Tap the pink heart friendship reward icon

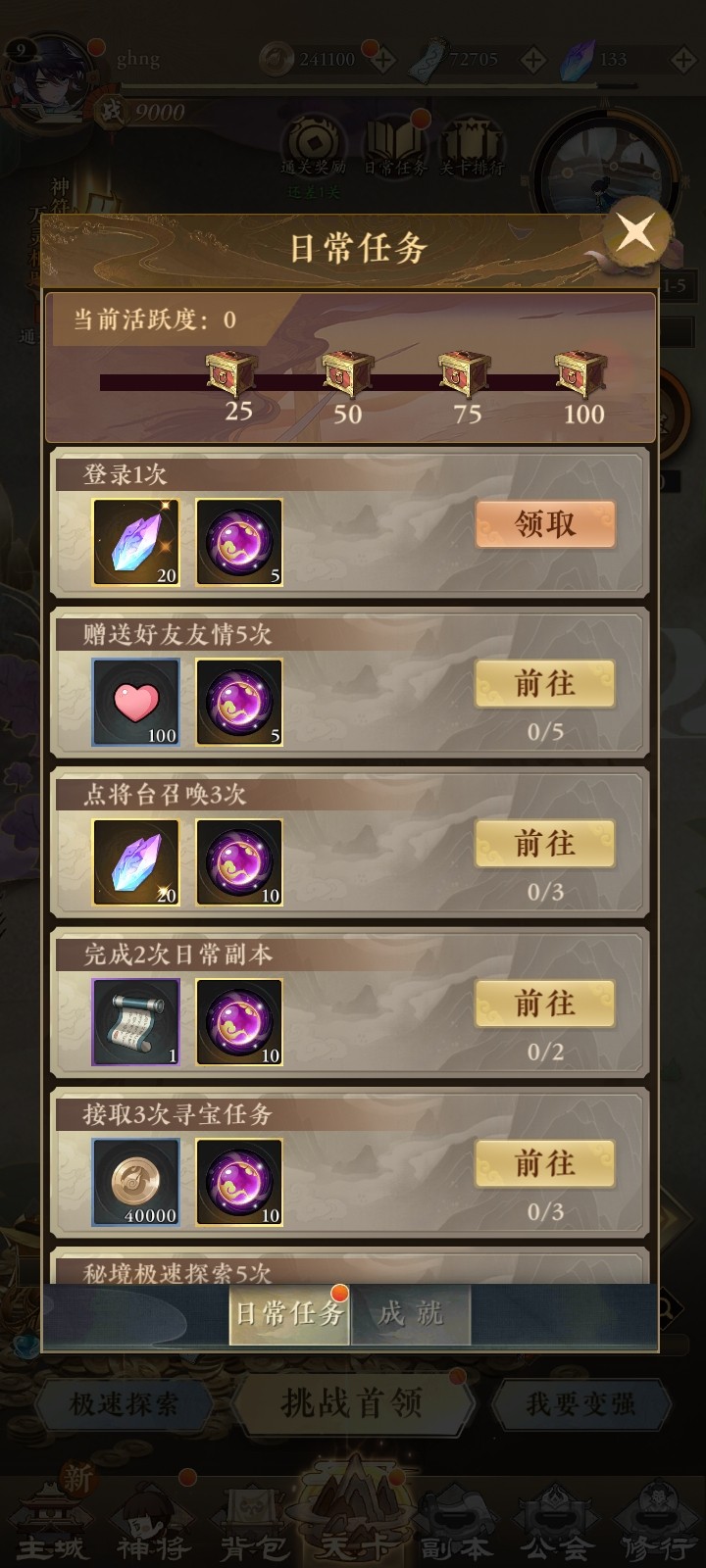click(136, 702)
